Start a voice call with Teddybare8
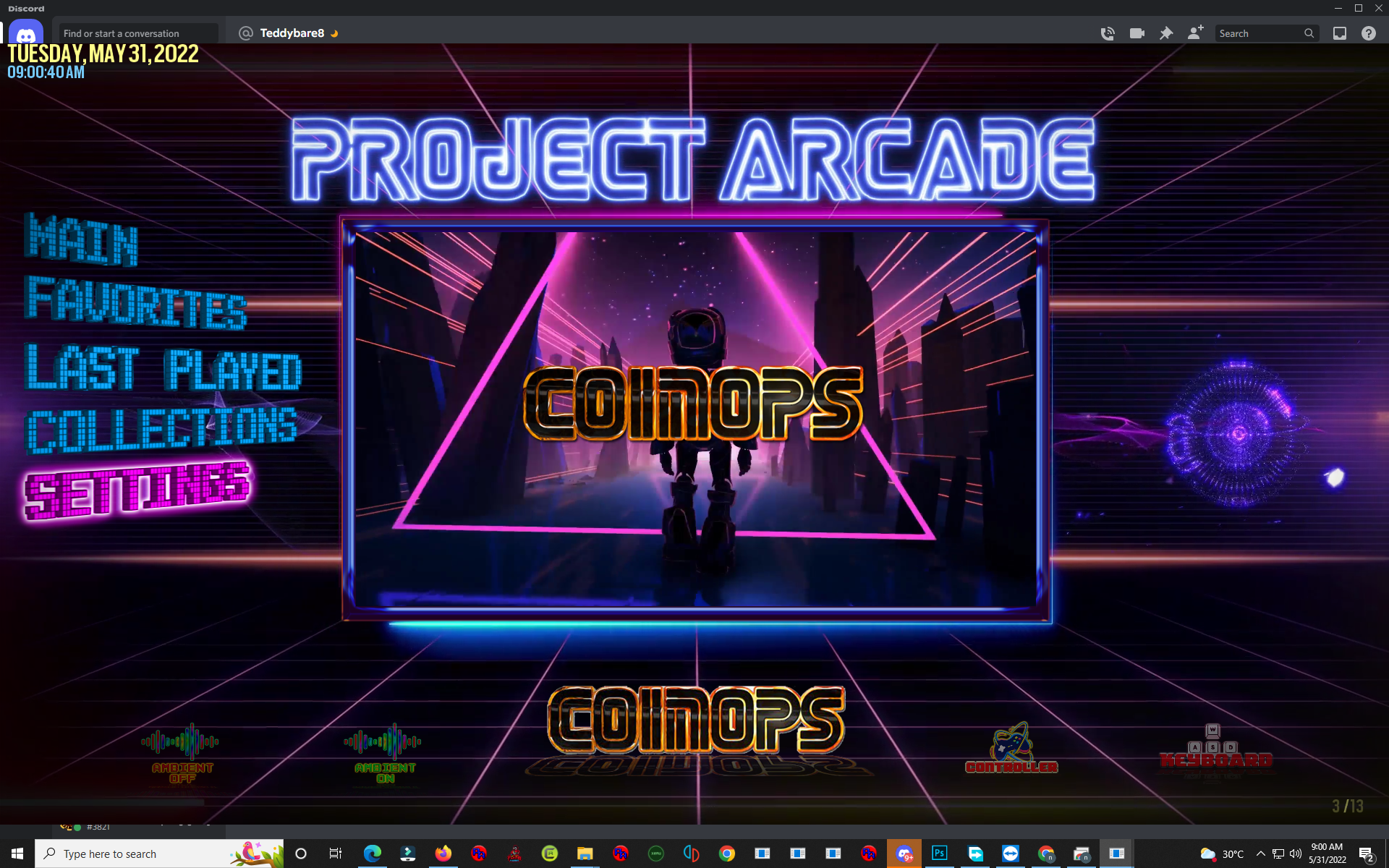The height and width of the screenshot is (868, 1389). [x=1108, y=33]
